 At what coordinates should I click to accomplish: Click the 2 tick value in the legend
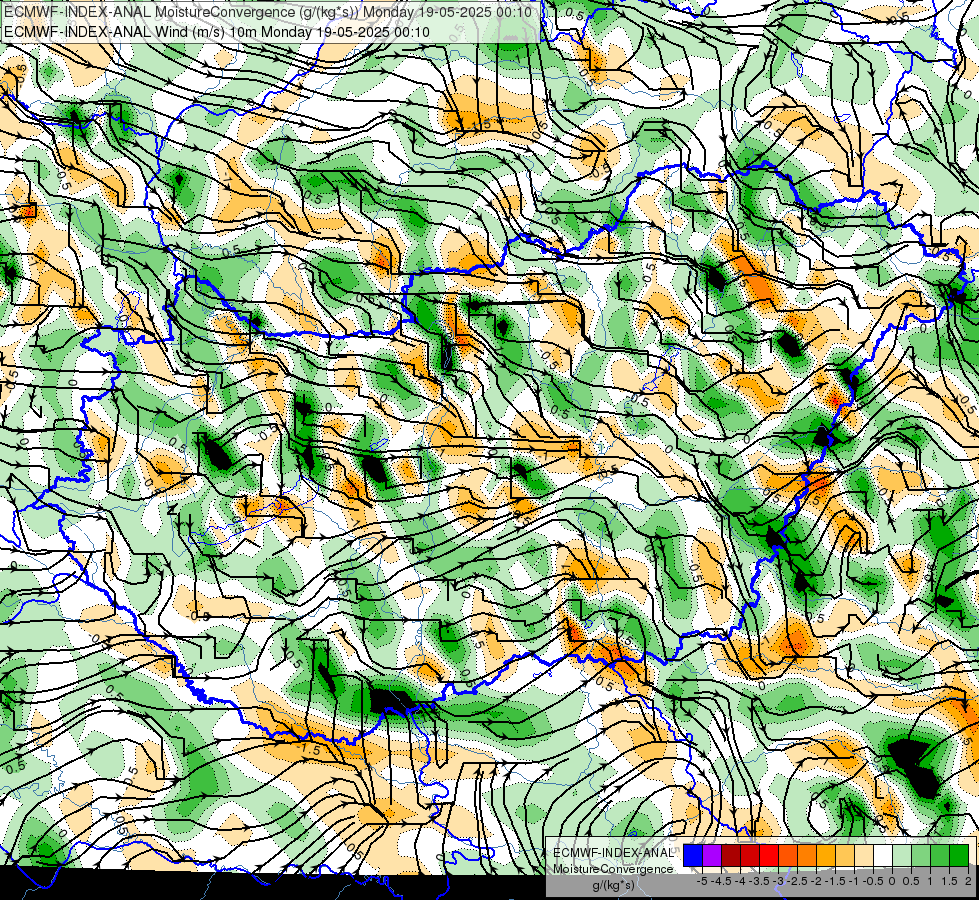click(968, 881)
